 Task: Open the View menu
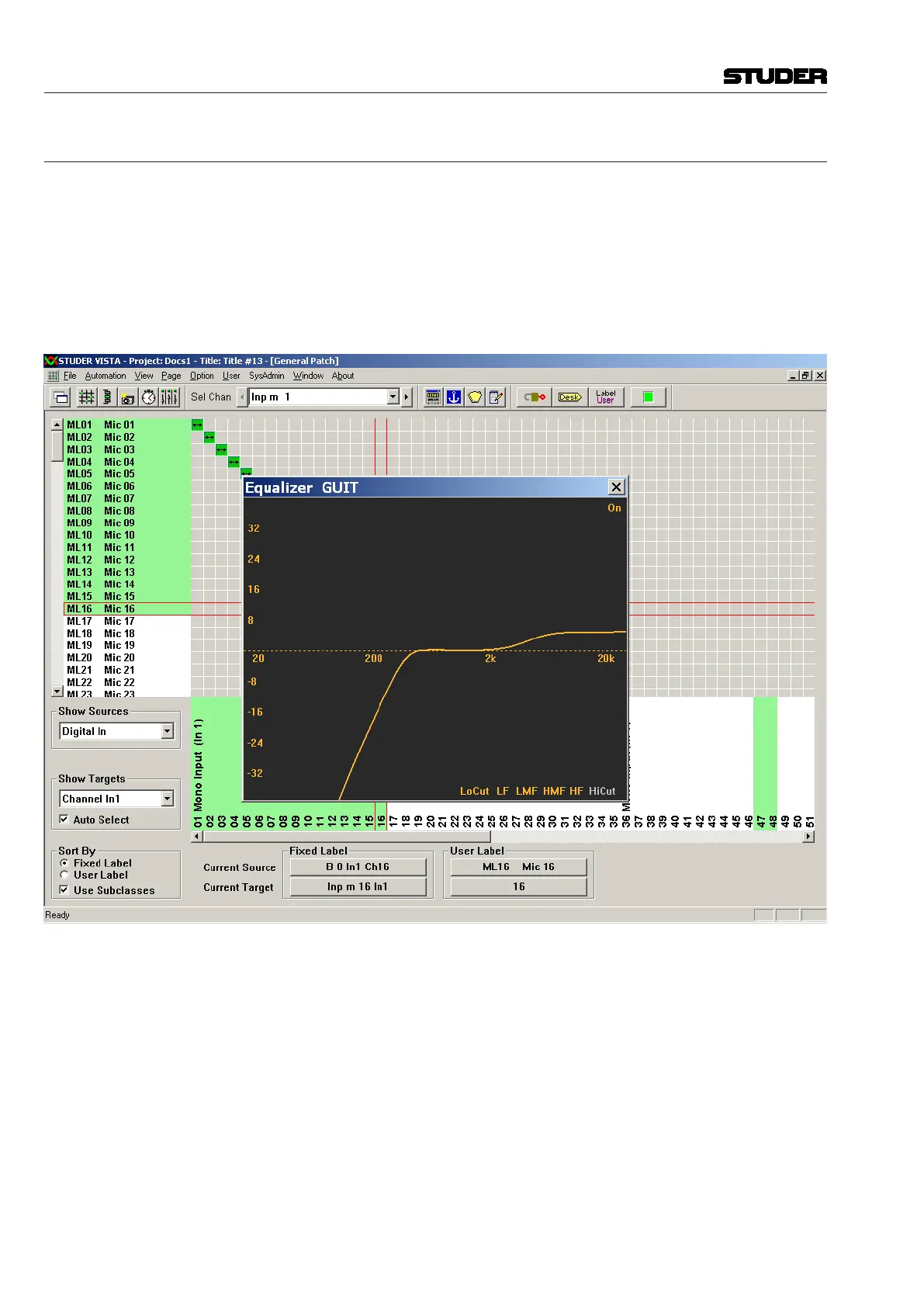(144, 376)
